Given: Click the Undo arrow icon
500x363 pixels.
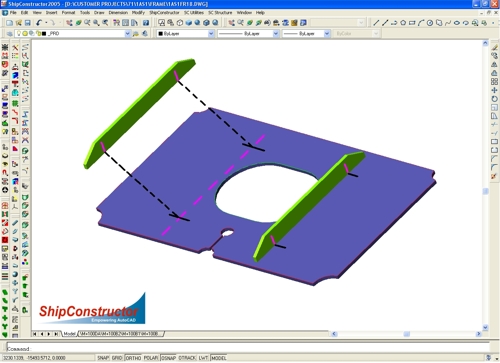Looking at the screenshot, I should (39, 23).
